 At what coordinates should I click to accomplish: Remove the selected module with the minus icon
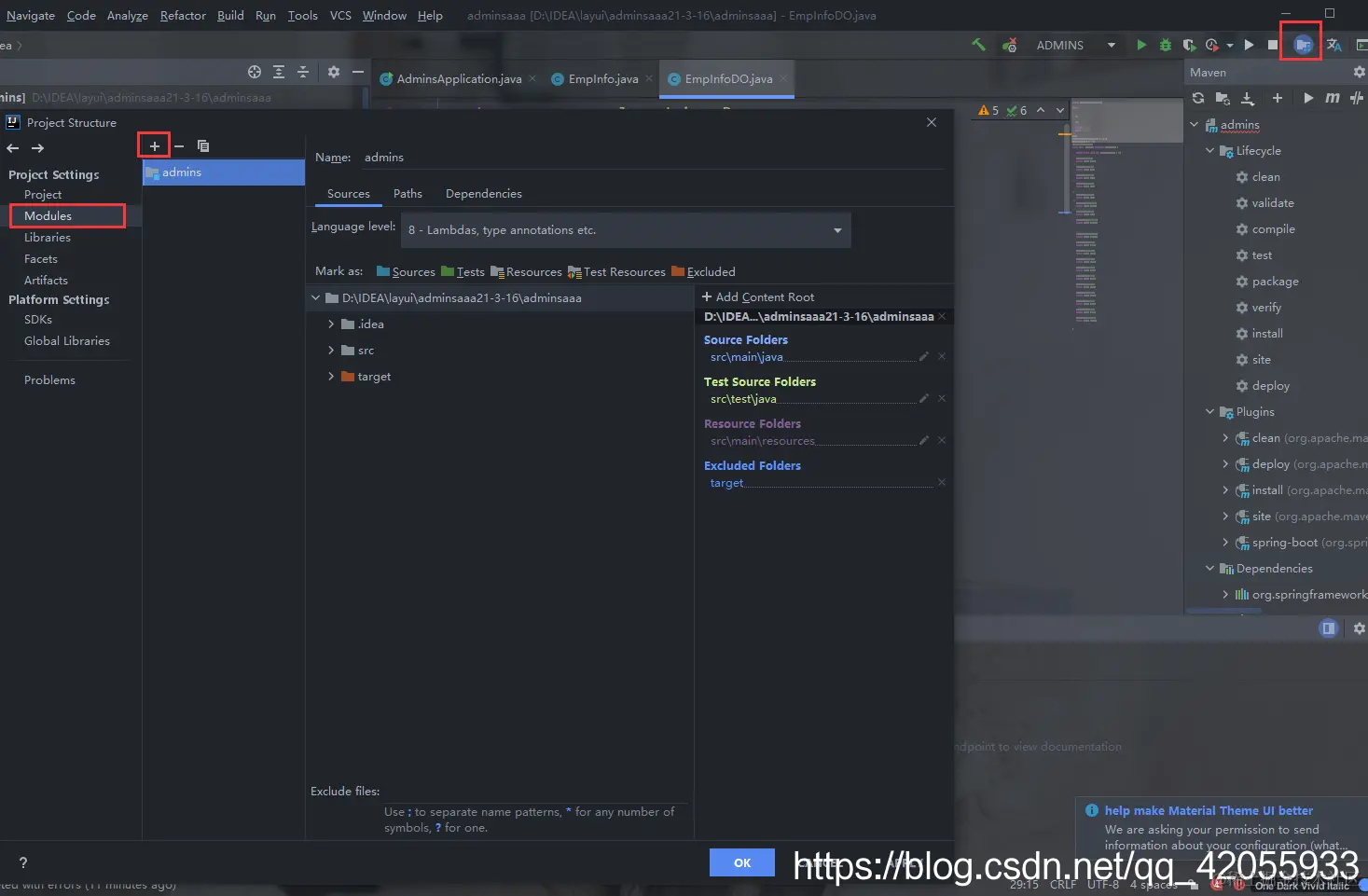179,145
